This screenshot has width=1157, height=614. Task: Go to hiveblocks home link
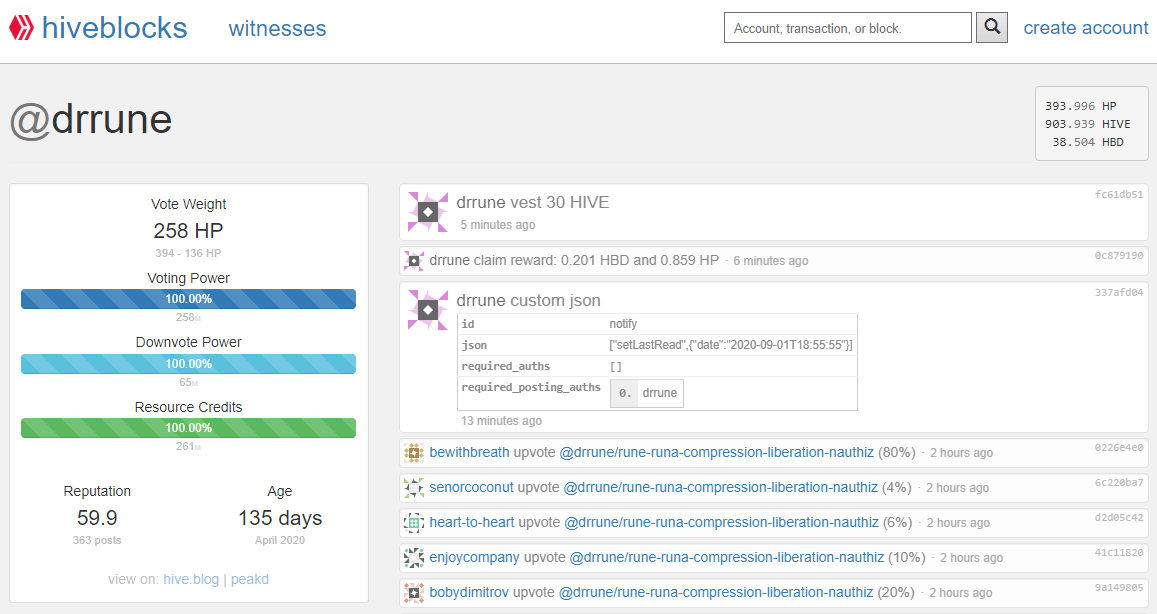[114, 28]
